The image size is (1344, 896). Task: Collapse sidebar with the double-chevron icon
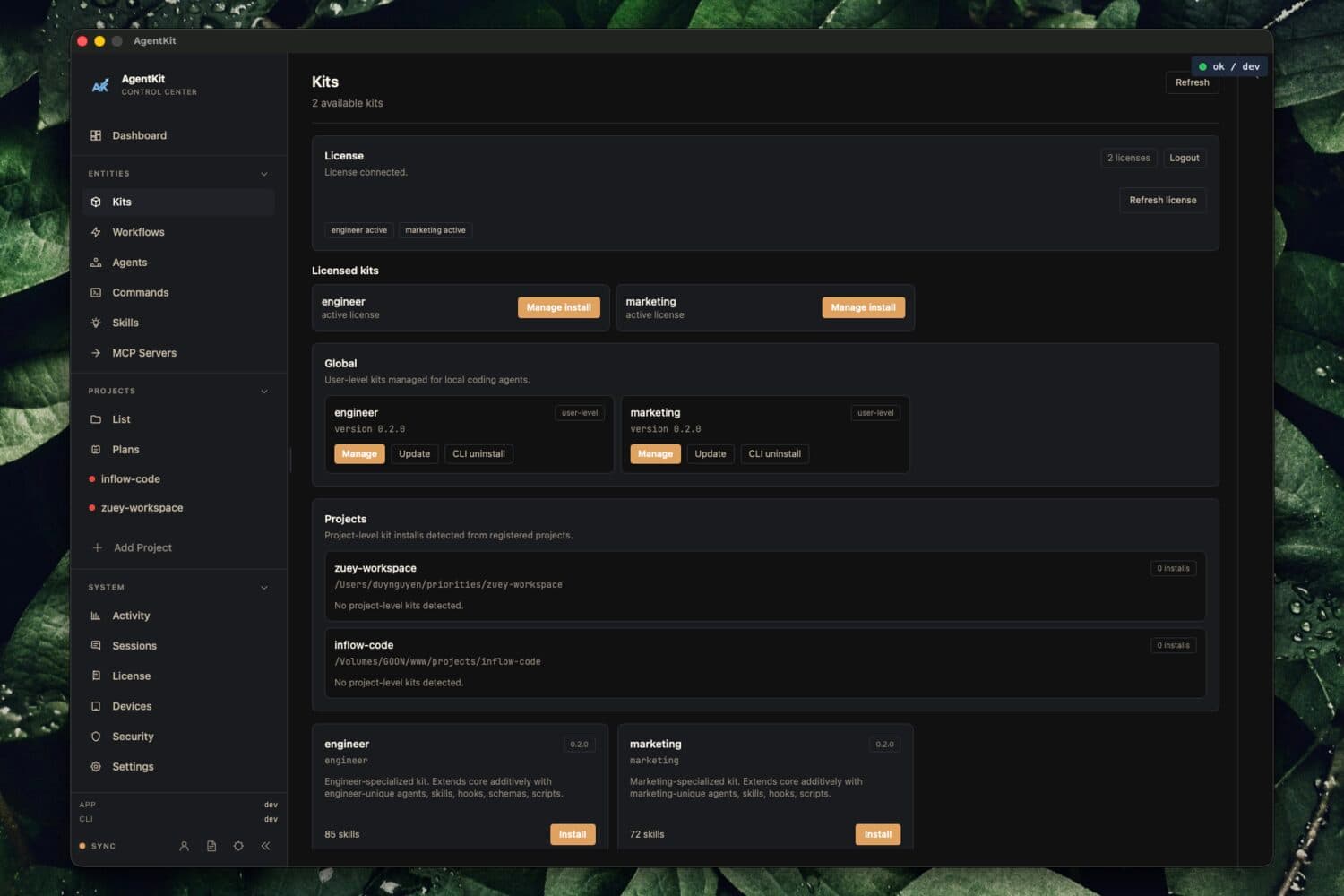(x=265, y=846)
